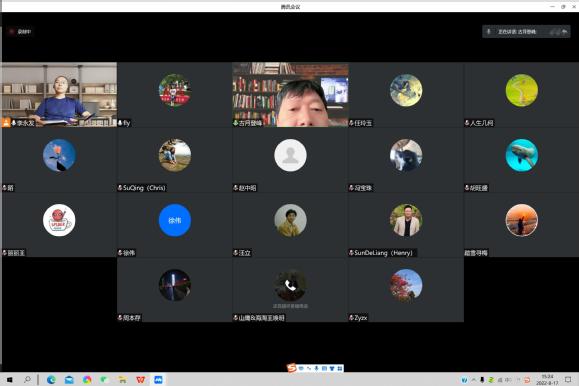Click the red cartoon cup logo avatar
The width and height of the screenshot is (579, 386).
tap(59, 220)
